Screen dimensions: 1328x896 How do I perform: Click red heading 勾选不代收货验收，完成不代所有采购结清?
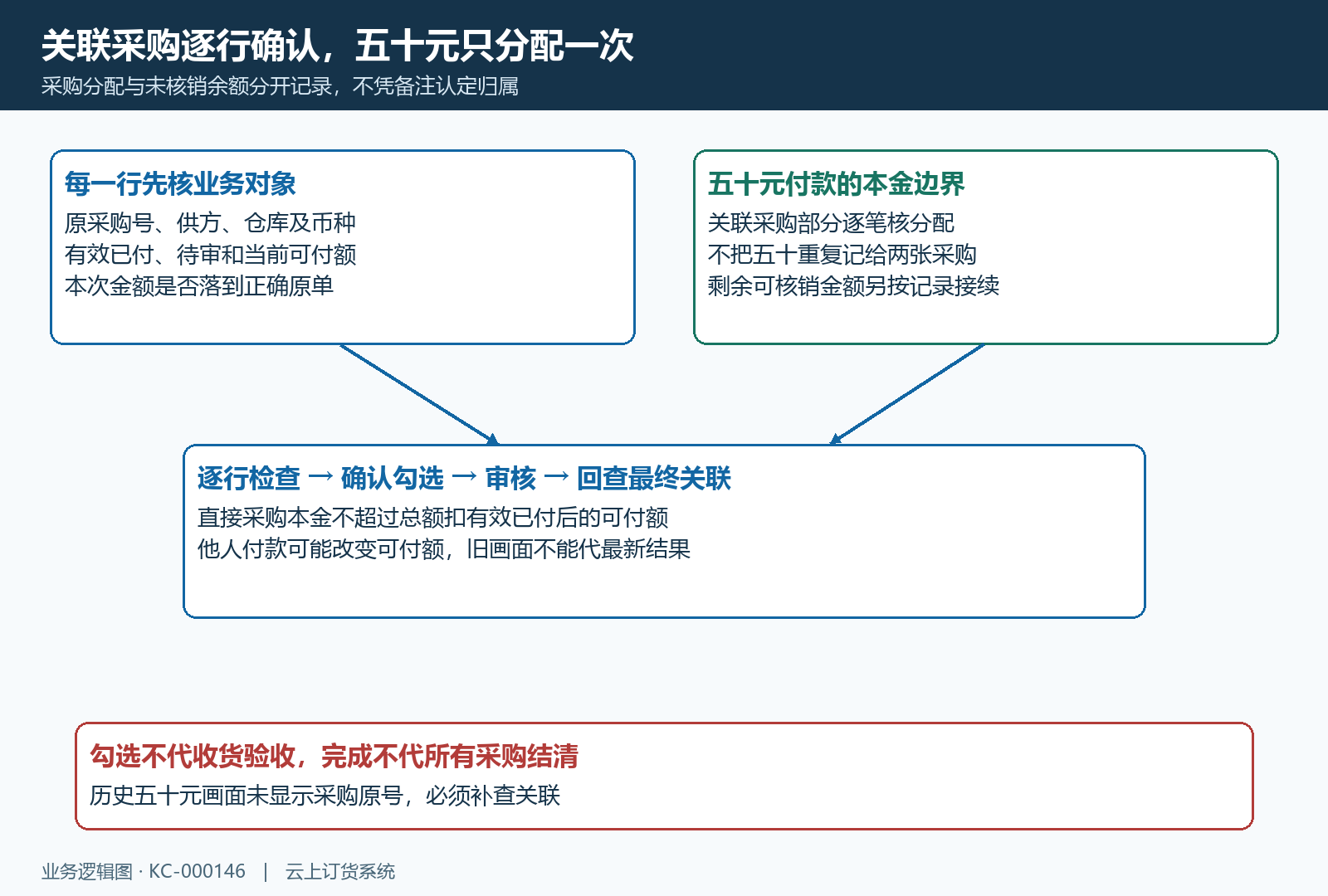[x=334, y=756]
